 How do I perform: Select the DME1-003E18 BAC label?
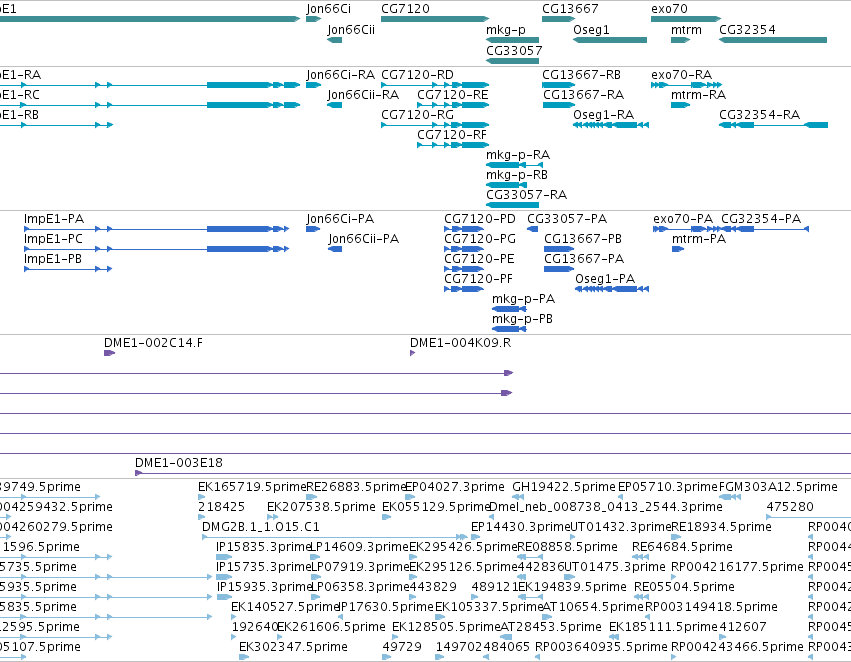[x=179, y=463]
